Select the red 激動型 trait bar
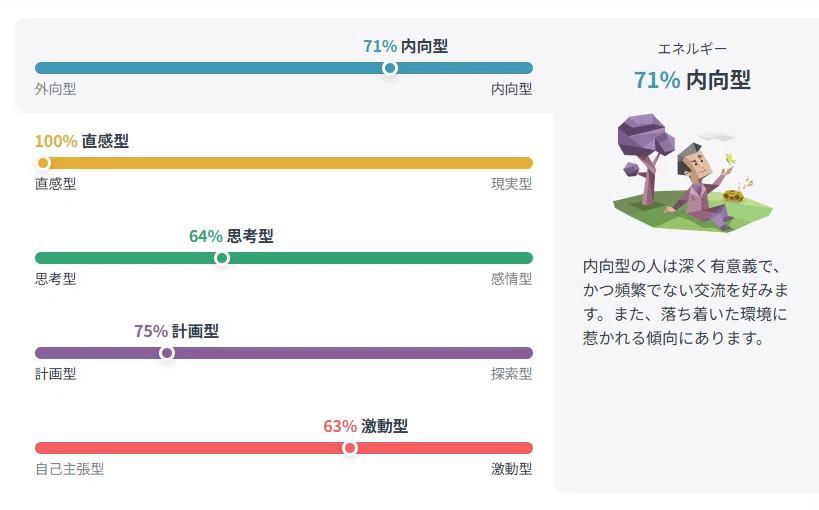 (284, 448)
